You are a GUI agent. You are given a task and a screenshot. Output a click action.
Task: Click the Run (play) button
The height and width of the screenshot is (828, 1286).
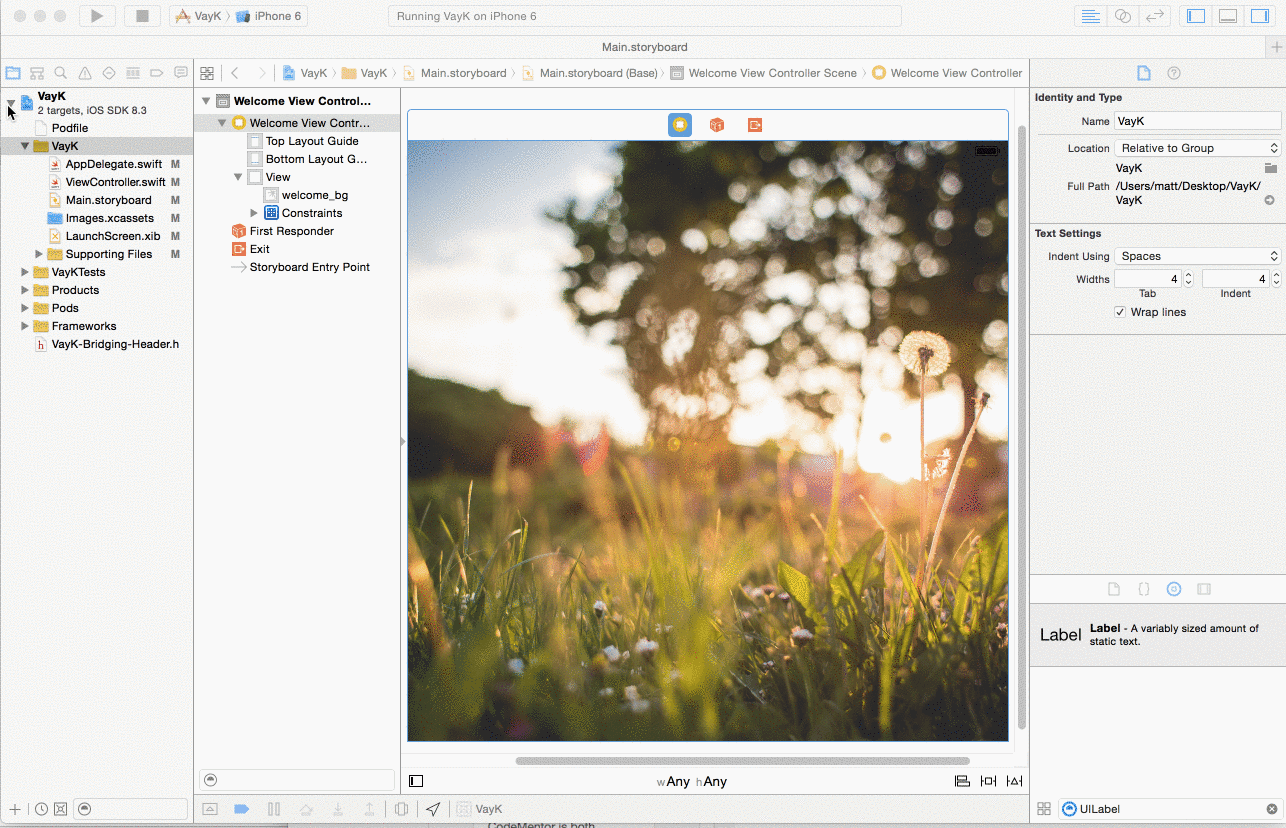[97, 16]
